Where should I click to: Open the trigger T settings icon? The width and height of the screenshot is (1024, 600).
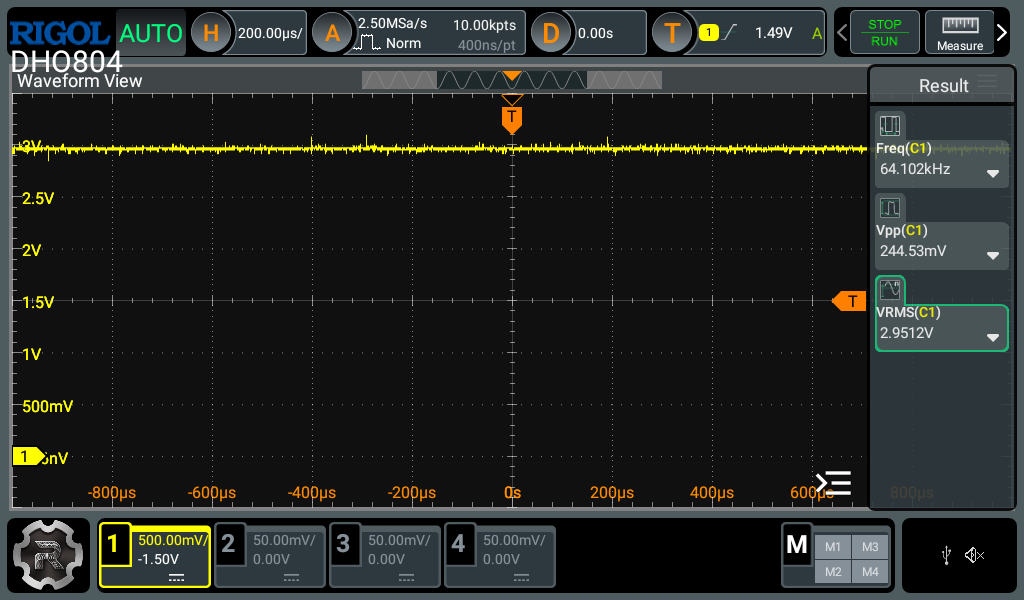click(x=672, y=33)
